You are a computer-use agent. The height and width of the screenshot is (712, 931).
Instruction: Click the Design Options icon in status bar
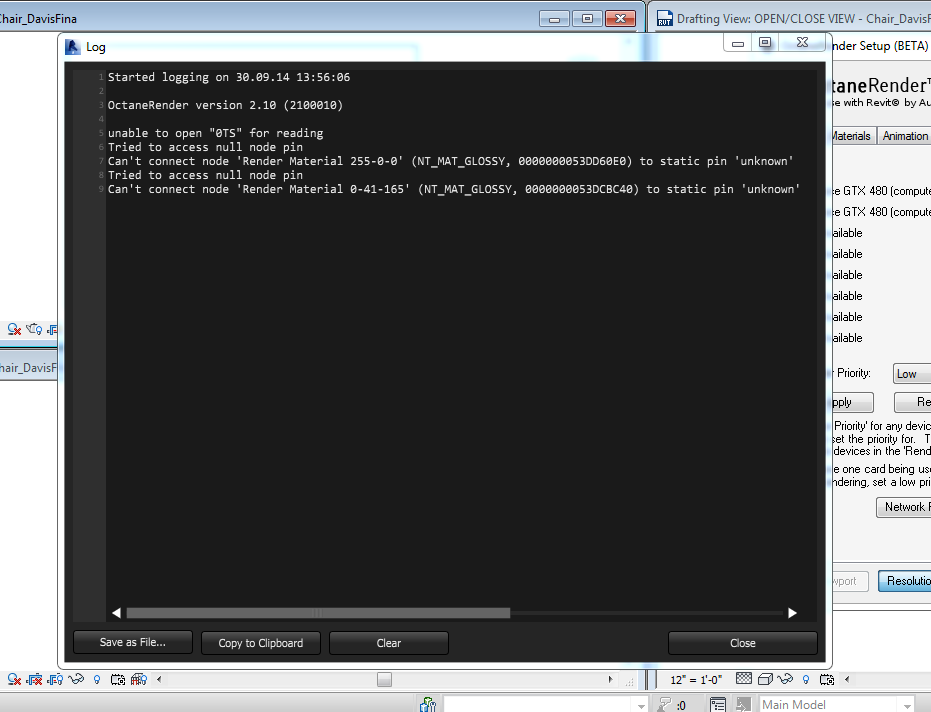pos(718,705)
